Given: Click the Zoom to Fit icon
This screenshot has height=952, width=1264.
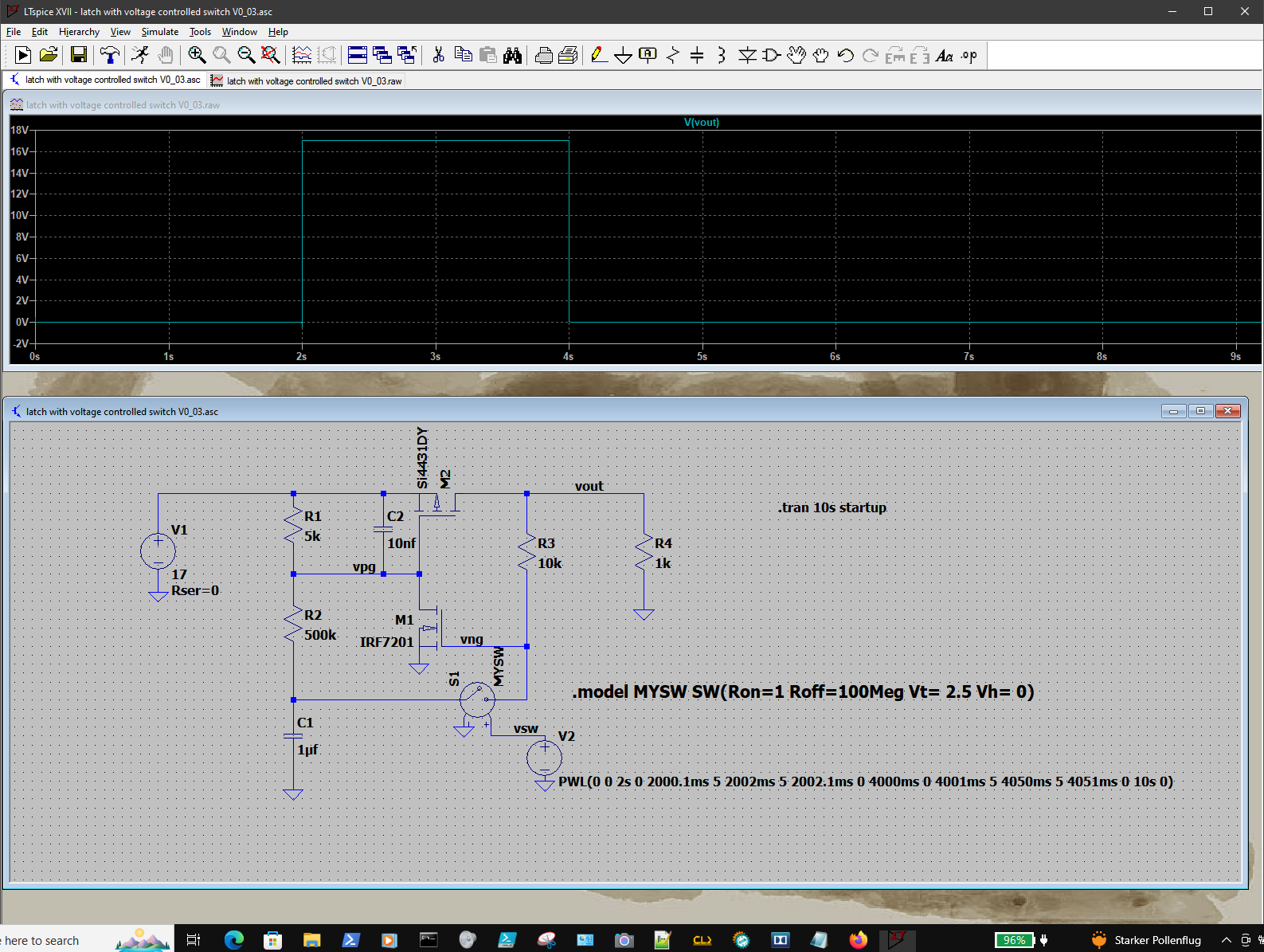Looking at the screenshot, I should [271, 55].
